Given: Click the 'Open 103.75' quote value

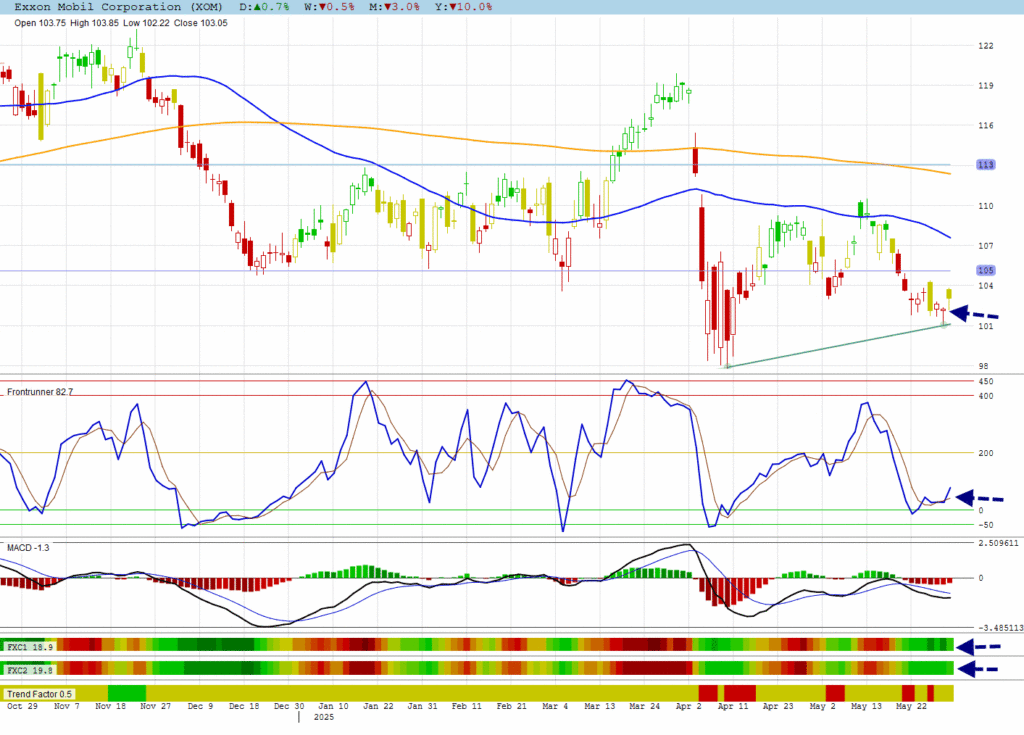Looking at the screenshot, I should [40, 23].
